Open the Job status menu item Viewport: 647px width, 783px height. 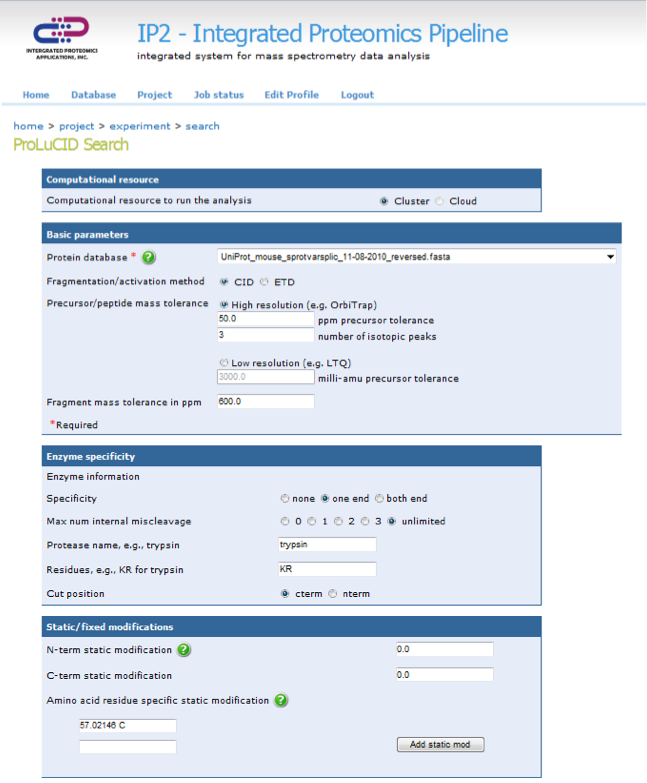coord(219,95)
